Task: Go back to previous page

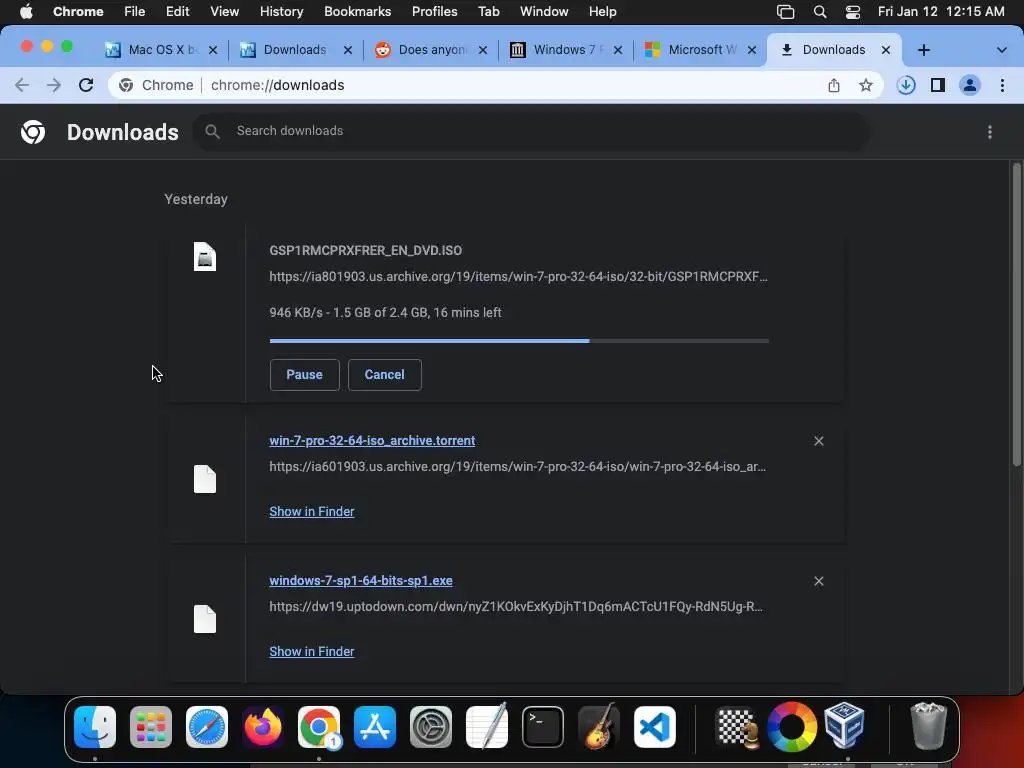Action: click(22, 85)
